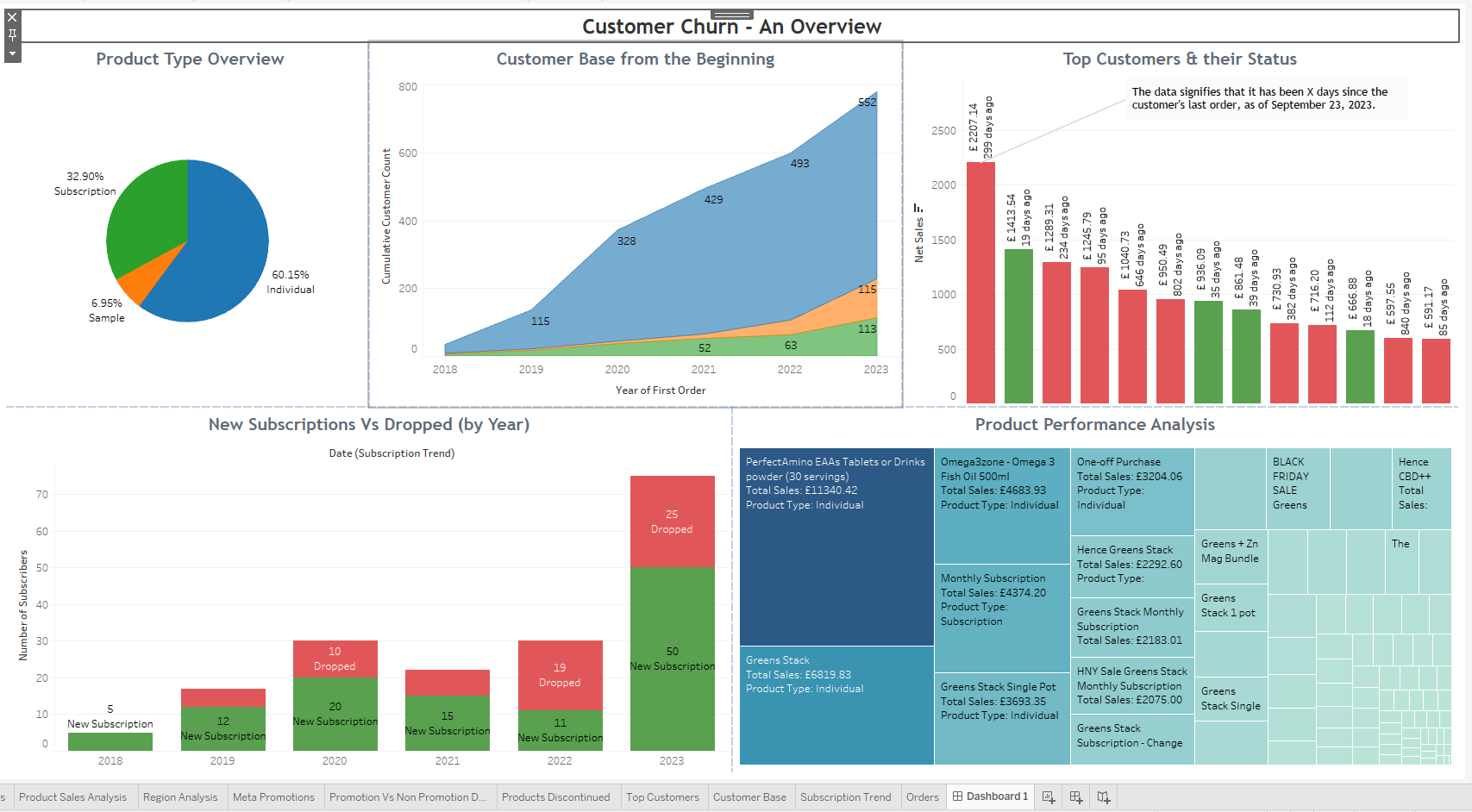Click the New Worksheet icon

[x=1048, y=796]
